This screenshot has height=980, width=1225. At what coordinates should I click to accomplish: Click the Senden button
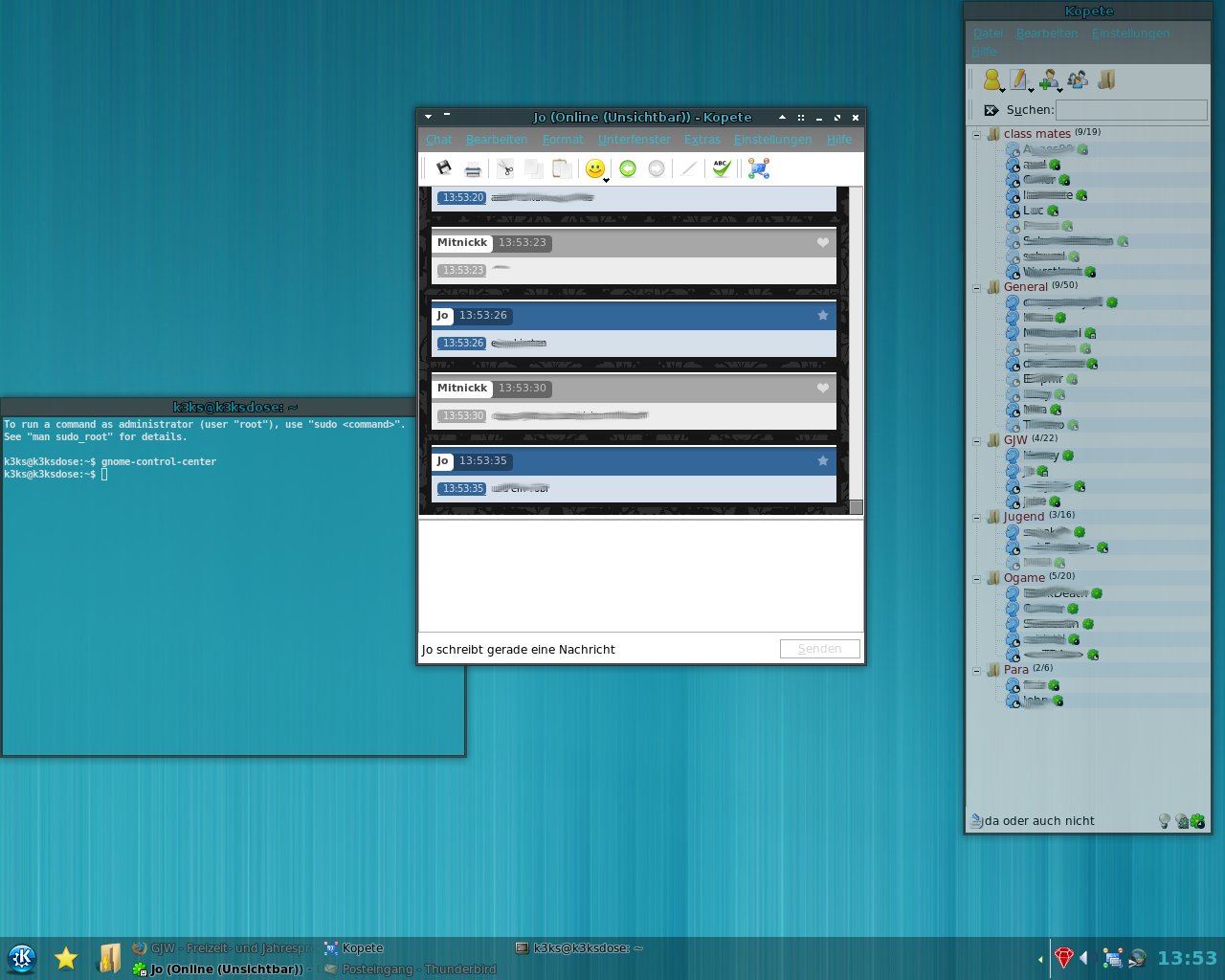tap(820, 649)
